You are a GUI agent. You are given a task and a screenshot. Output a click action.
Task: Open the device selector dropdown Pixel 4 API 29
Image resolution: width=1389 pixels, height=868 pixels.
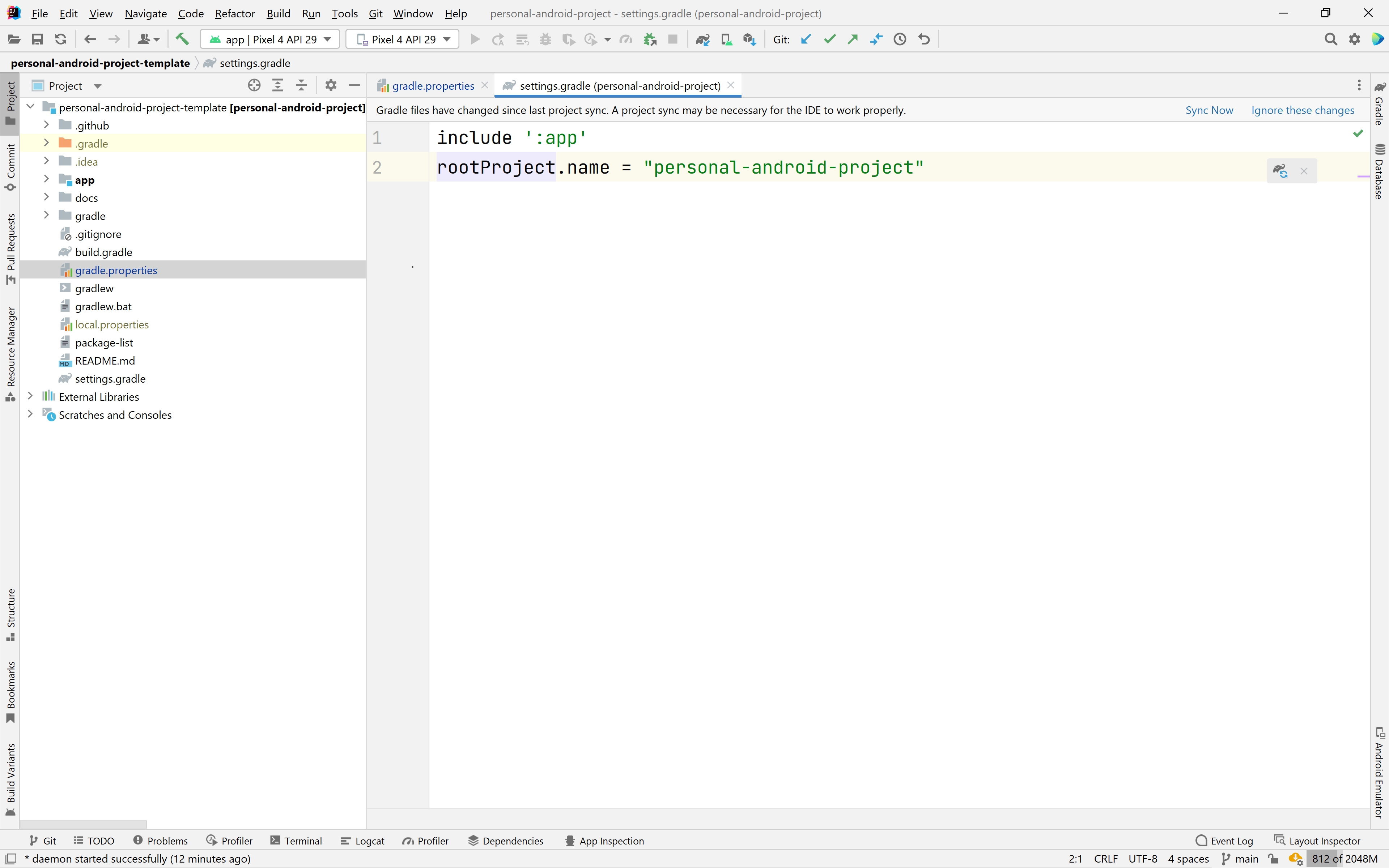(x=402, y=39)
